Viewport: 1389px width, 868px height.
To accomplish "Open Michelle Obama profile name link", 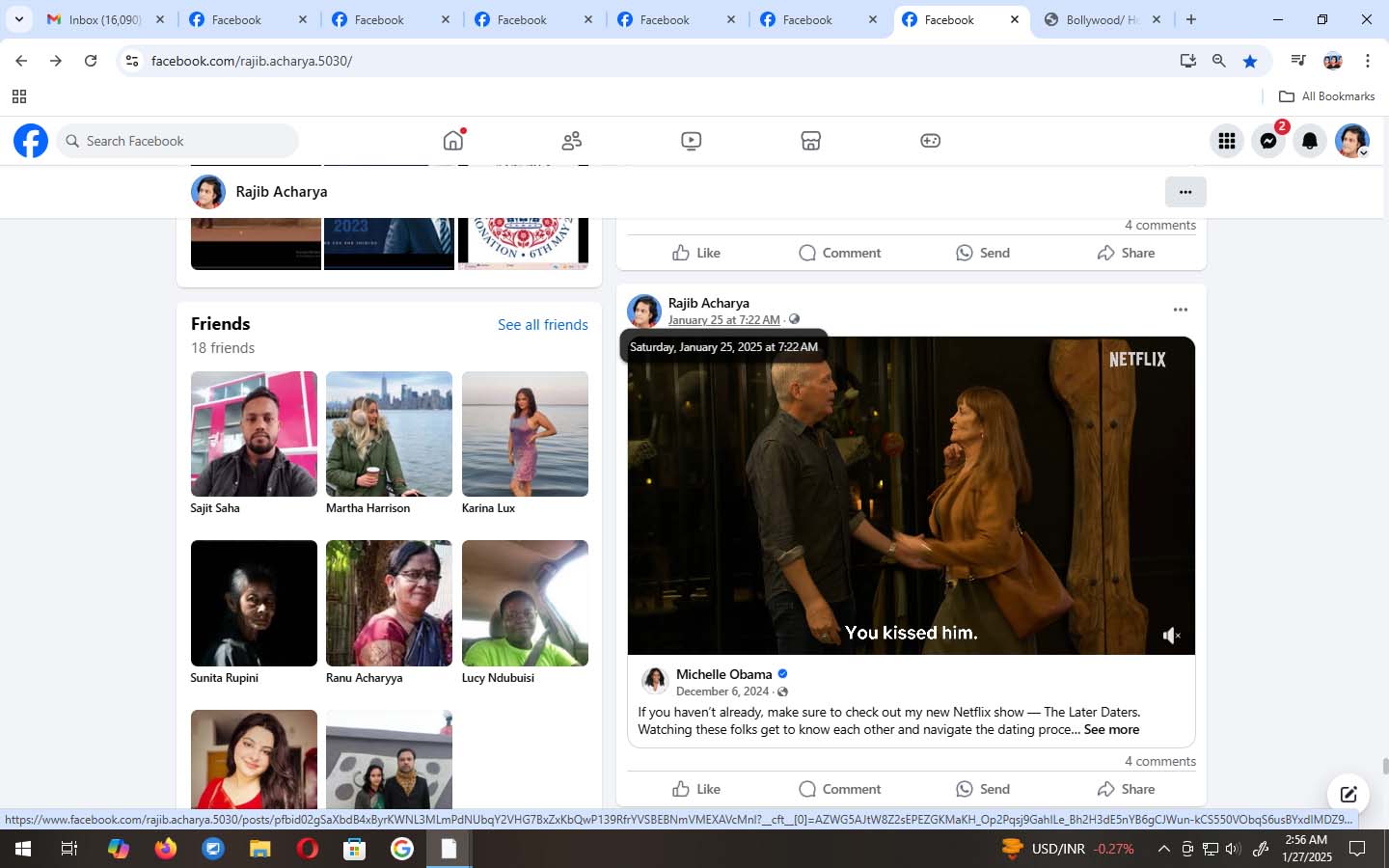I will (x=724, y=674).
